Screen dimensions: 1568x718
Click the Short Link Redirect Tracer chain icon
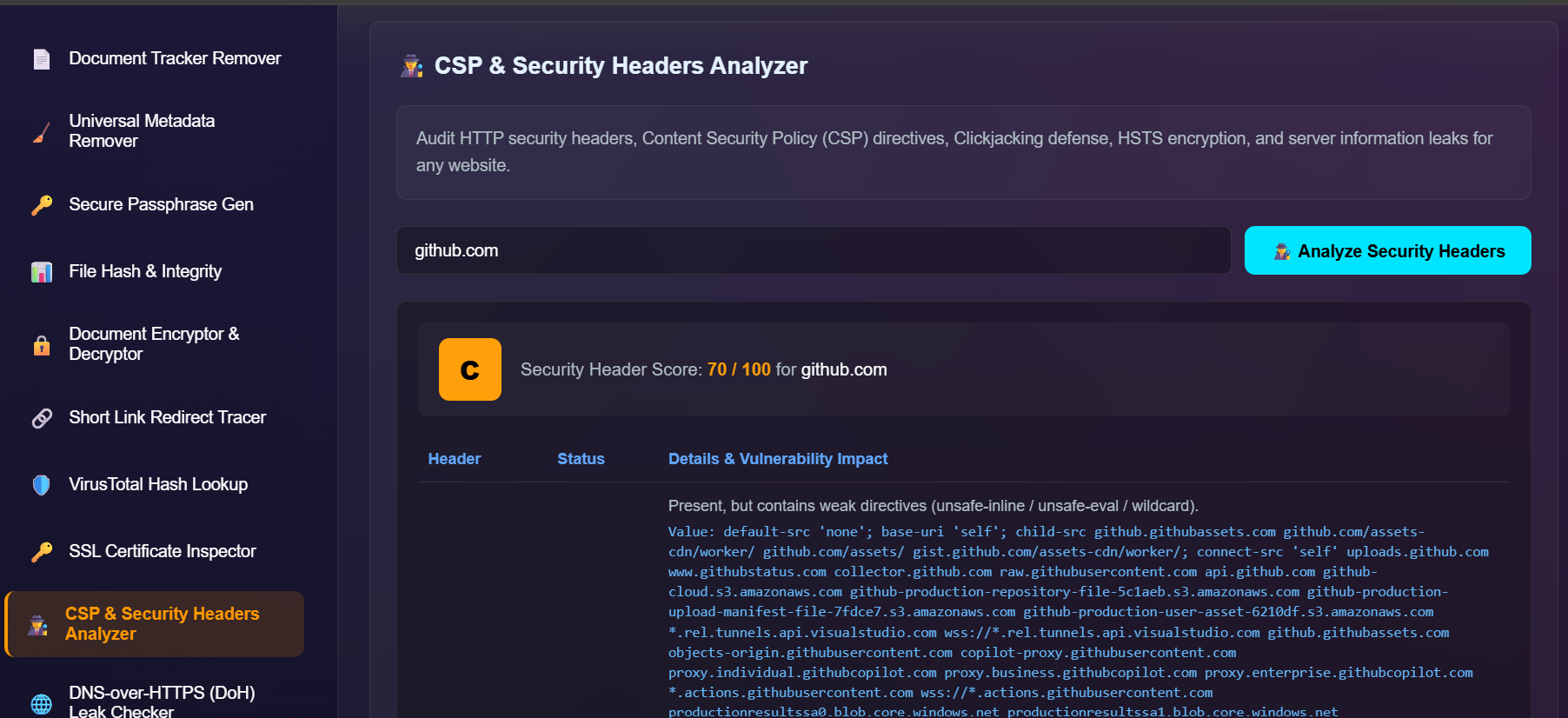pyautogui.click(x=42, y=418)
